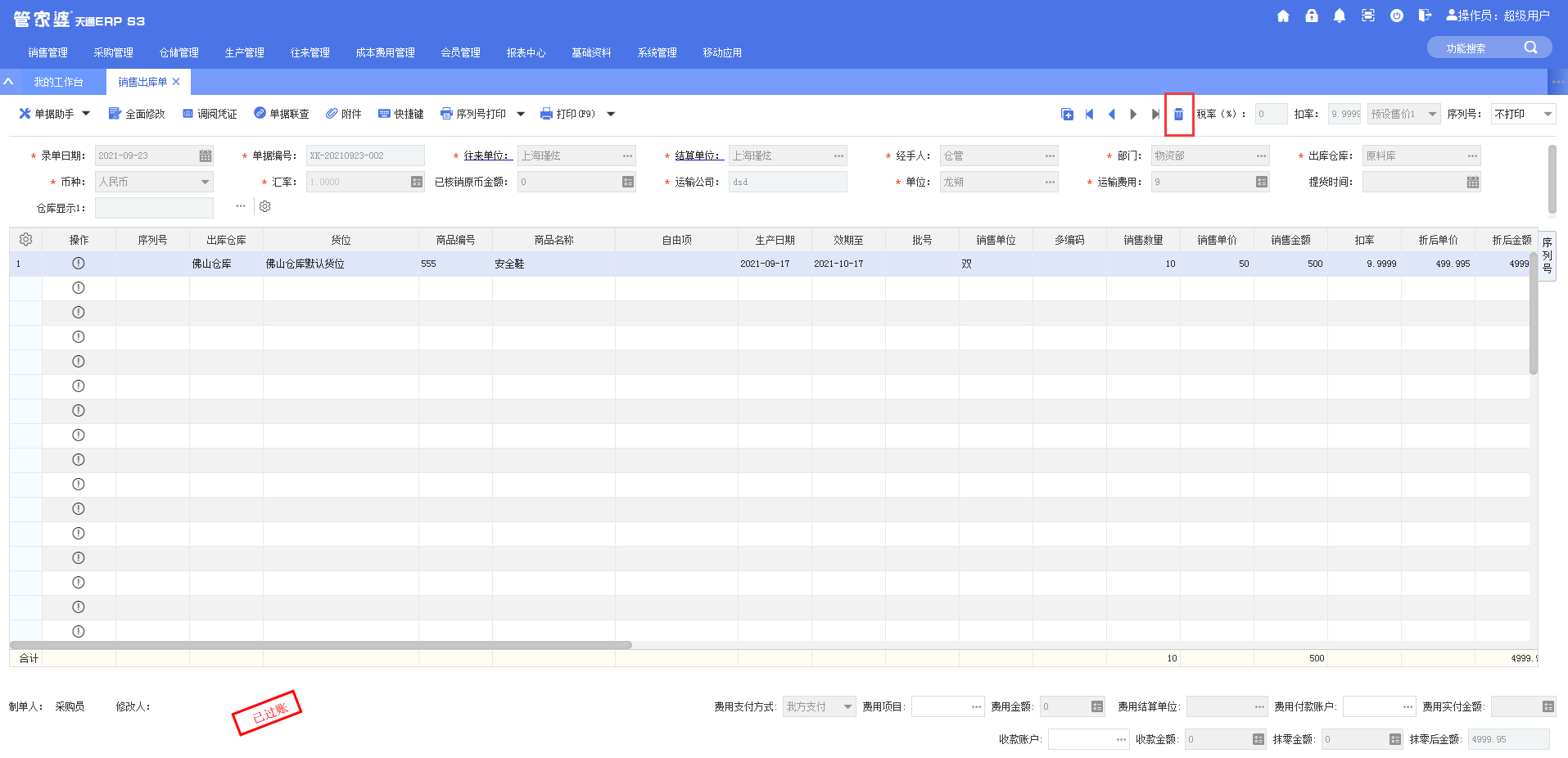The height and width of the screenshot is (758, 1568).
Task: Close the 销售出库单 tab
Action: pos(176,82)
